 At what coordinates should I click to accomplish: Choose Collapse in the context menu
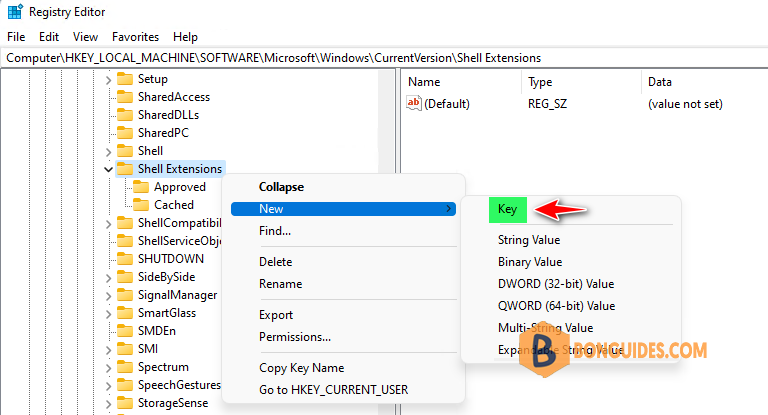(343, 187)
